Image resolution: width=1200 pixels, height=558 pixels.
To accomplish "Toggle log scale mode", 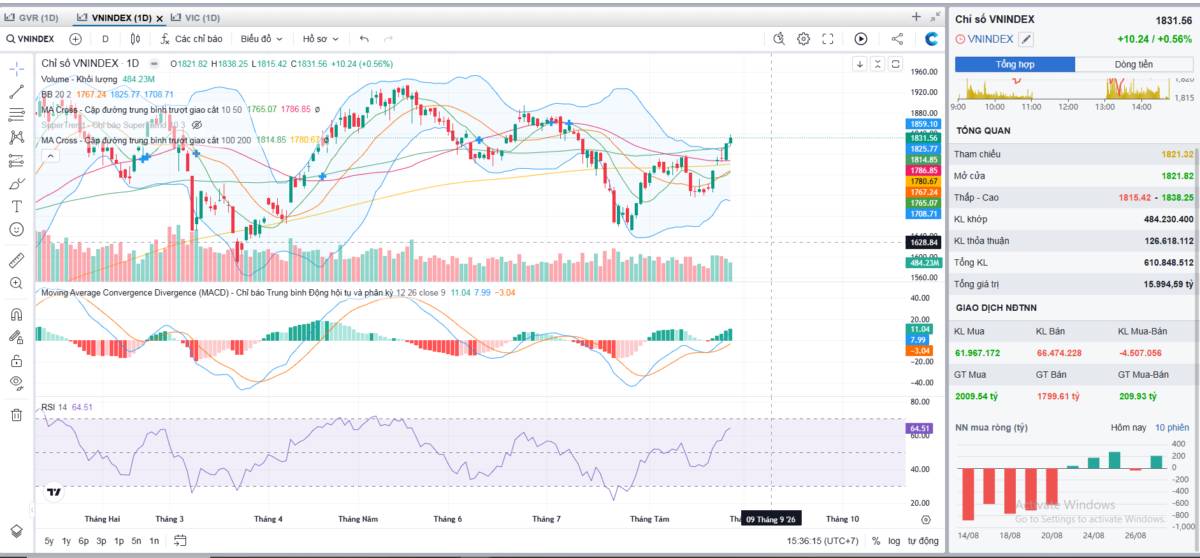I will coord(894,541).
